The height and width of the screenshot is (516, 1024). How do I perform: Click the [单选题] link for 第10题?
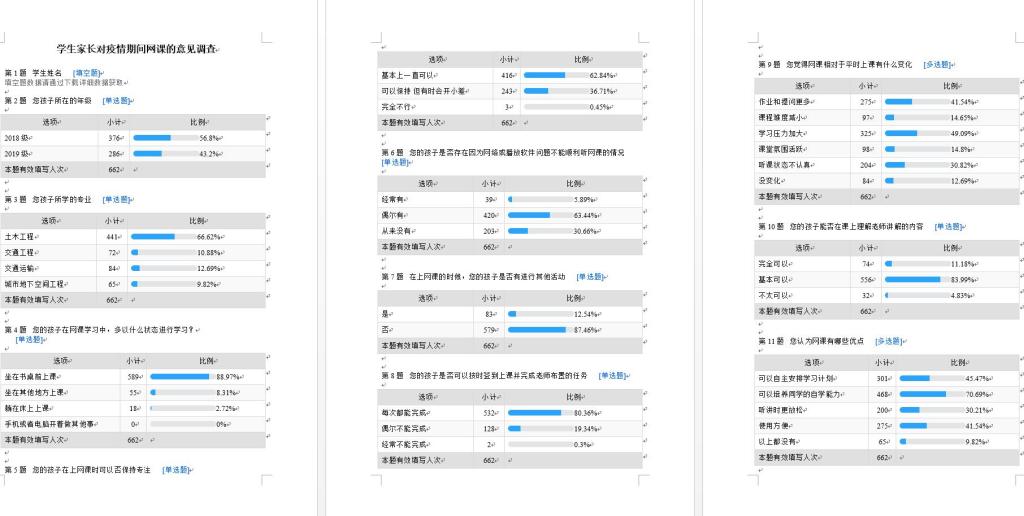[948, 226]
